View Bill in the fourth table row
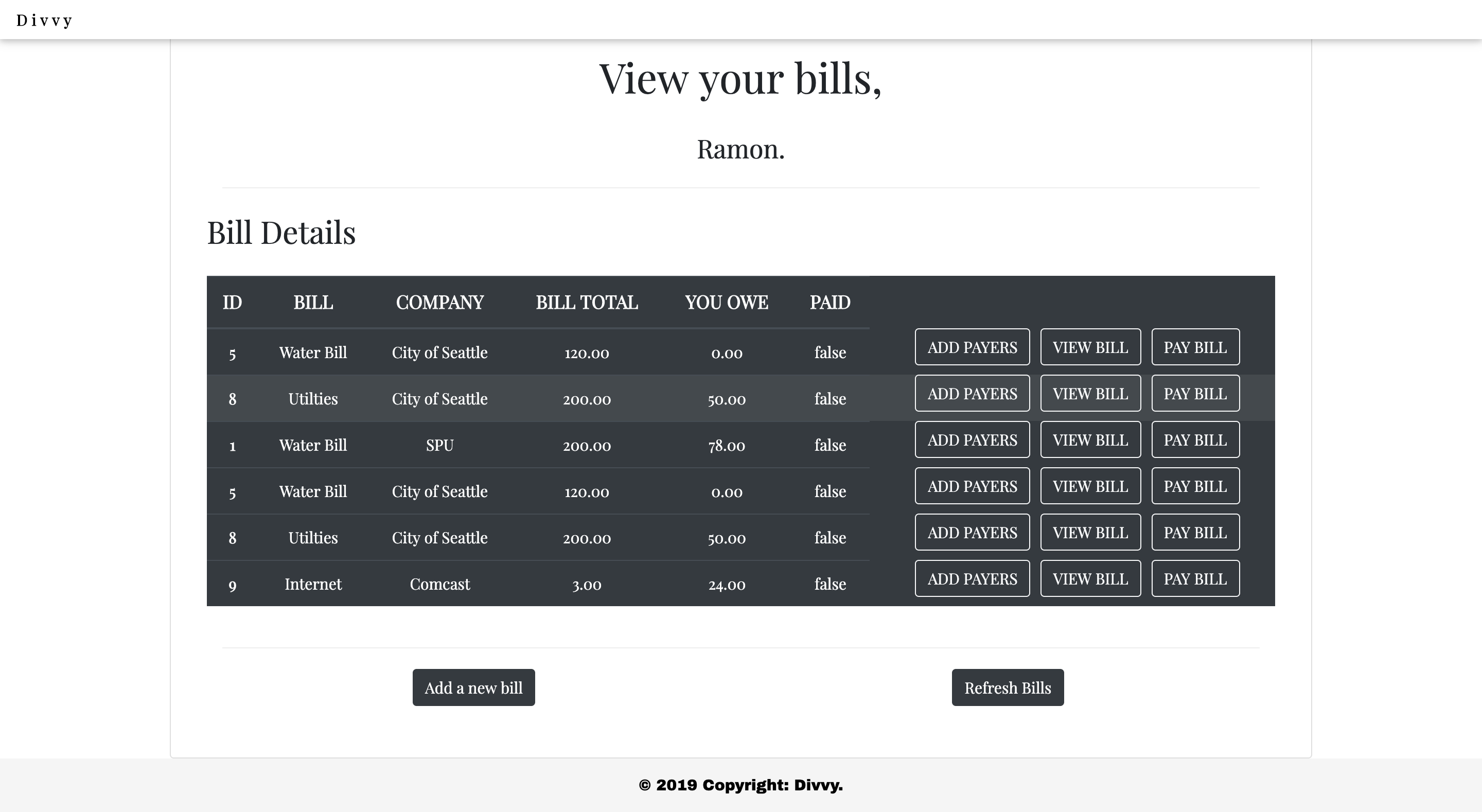The image size is (1482, 812). click(x=1090, y=486)
